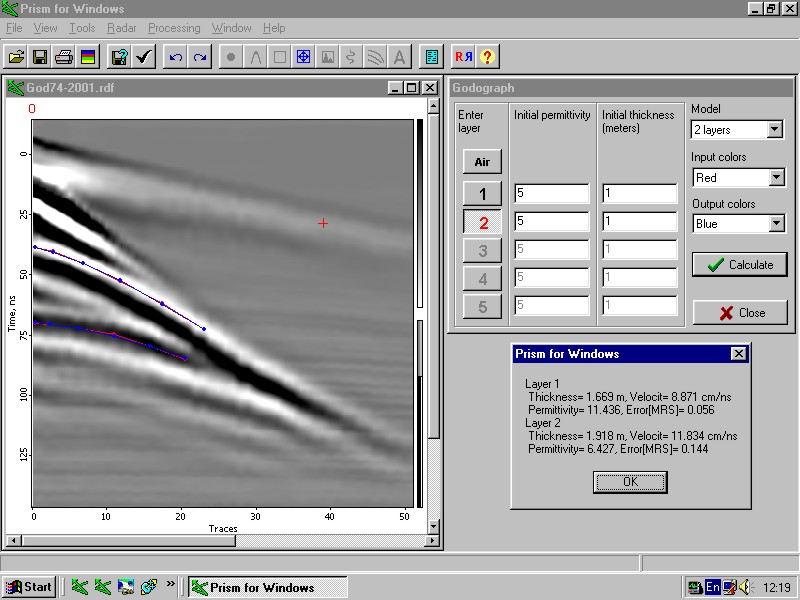Open help with the question mark icon
Screen dimensions: 800x600
point(487,57)
